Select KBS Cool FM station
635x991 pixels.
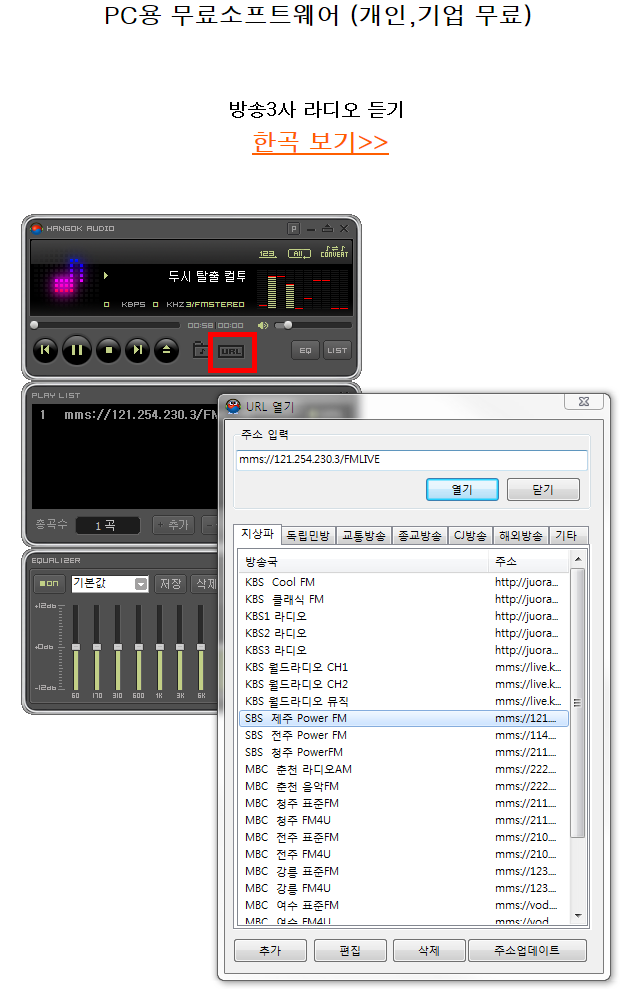click(x=404, y=582)
